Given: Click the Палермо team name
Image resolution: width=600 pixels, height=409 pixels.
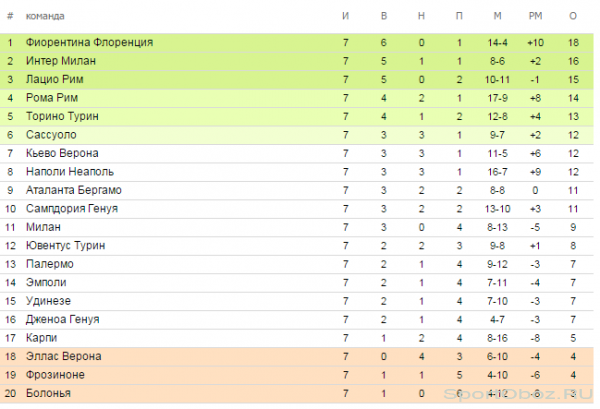Looking at the screenshot, I should (49, 264).
